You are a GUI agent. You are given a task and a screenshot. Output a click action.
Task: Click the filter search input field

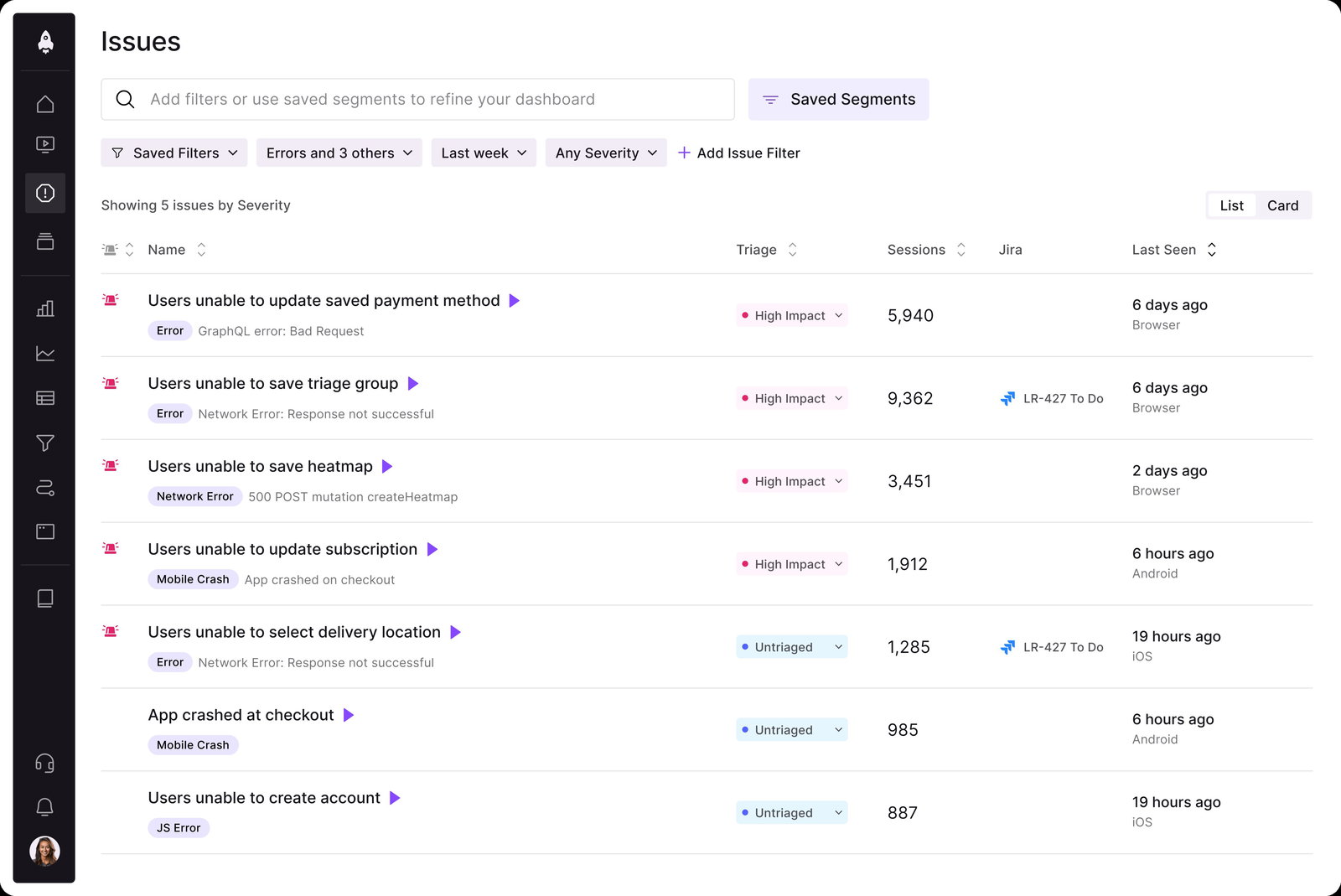(417, 99)
